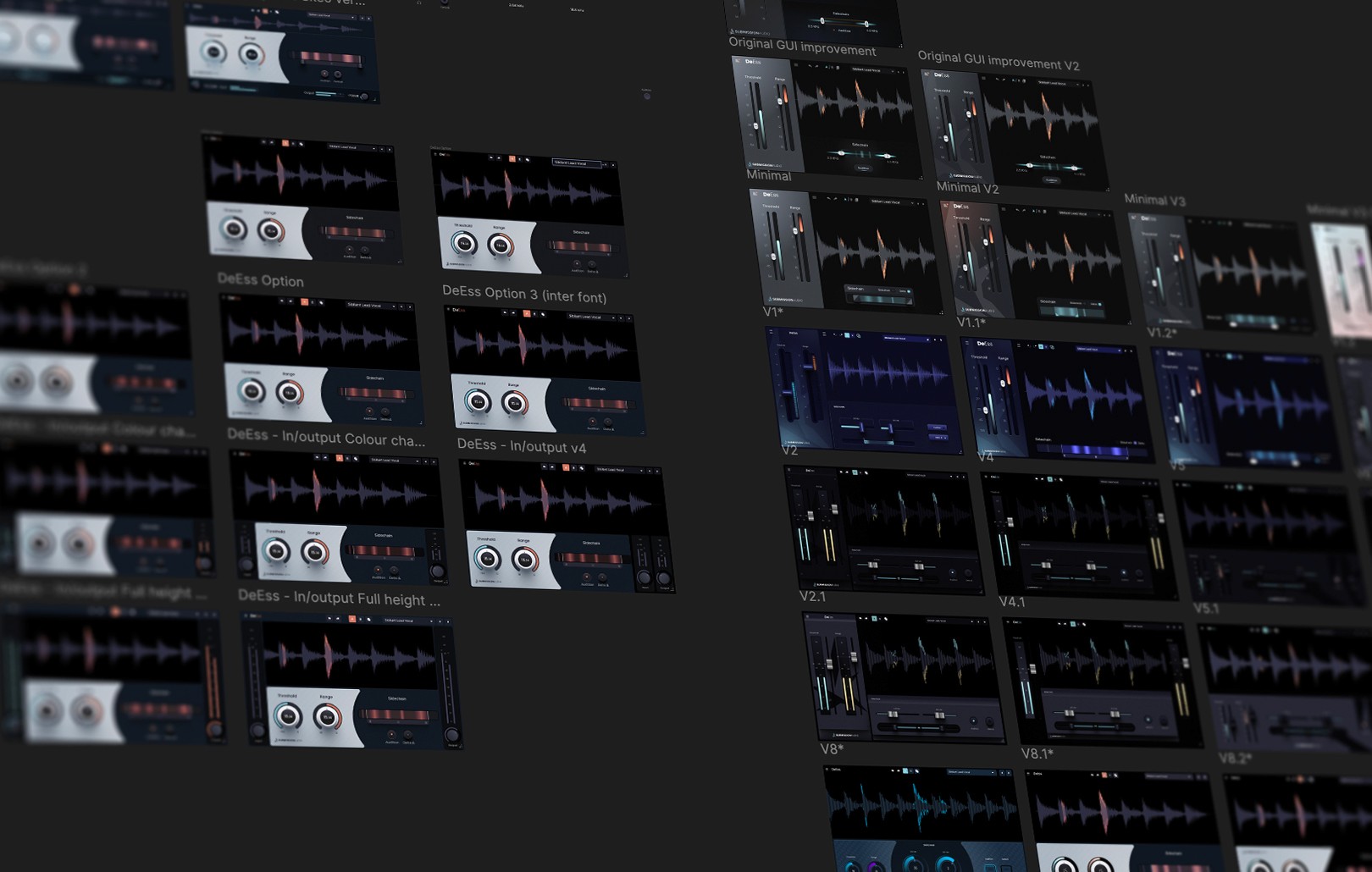Click the orange toolbar button in the In/output Full height frame

coord(352,619)
